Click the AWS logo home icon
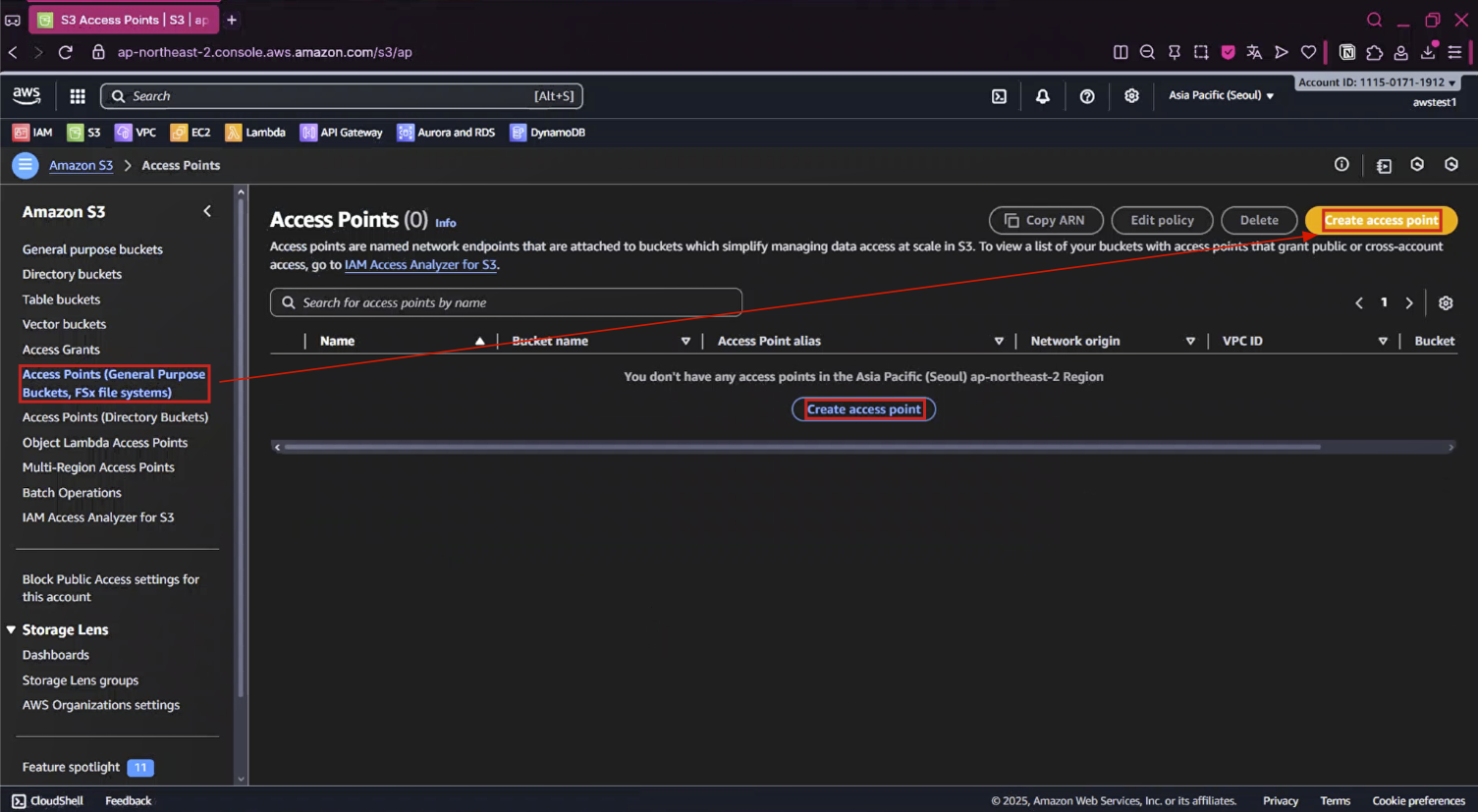1478x812 pixels. (27, 95)
